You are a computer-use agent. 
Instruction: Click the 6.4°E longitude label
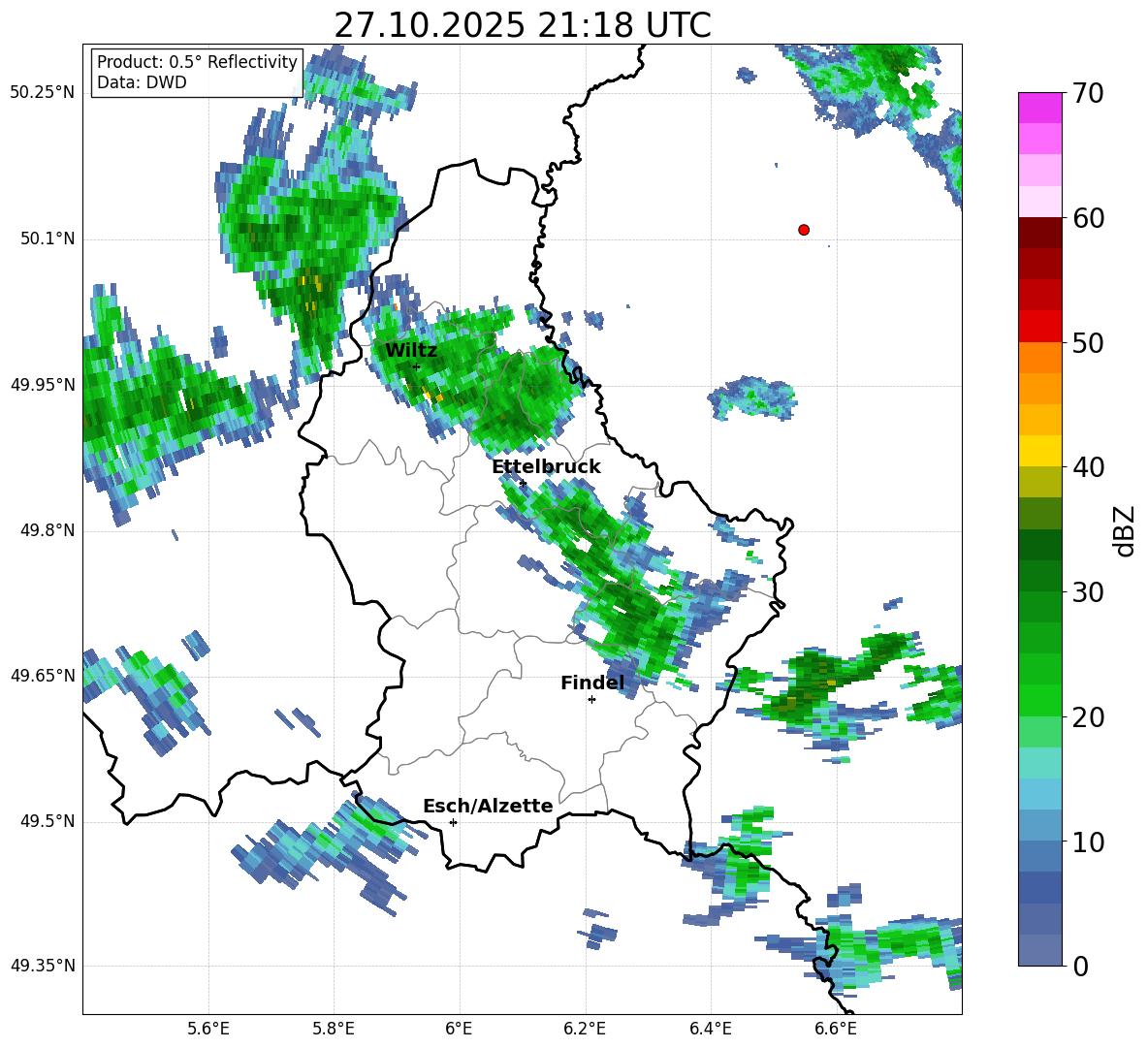pyautogui.click(x=710, y=1029)
